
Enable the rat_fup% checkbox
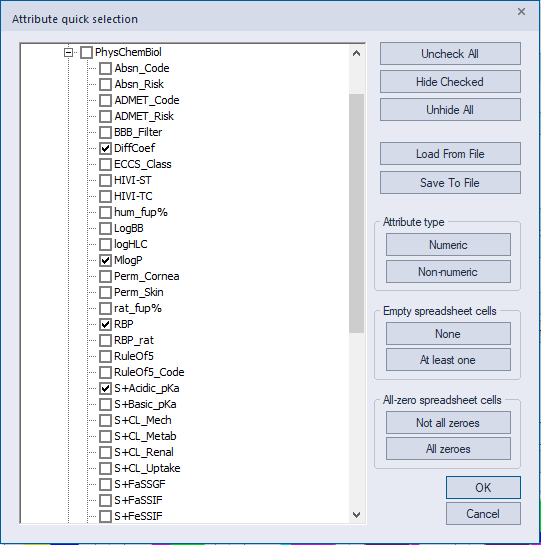coord(105,308)
